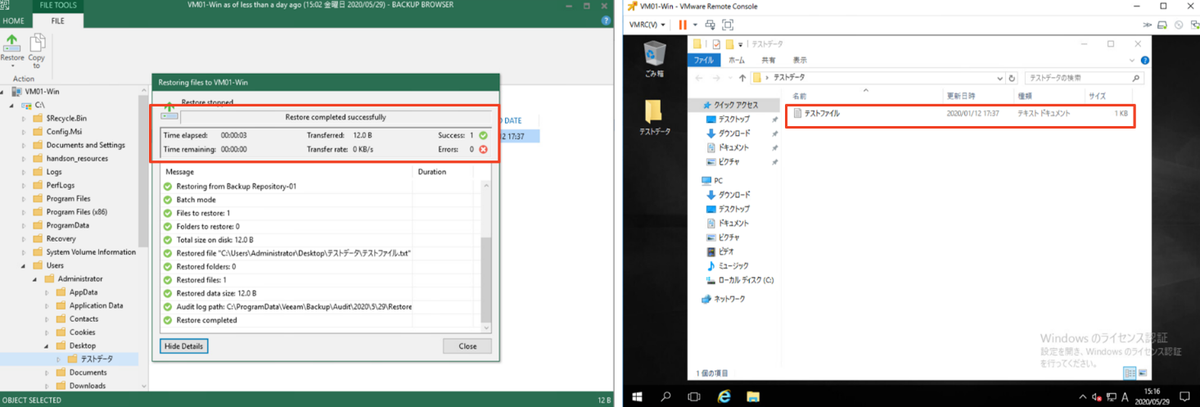1200x407 pixels.
Task: Collapse the Users folder node
Action: coord(25,265)
